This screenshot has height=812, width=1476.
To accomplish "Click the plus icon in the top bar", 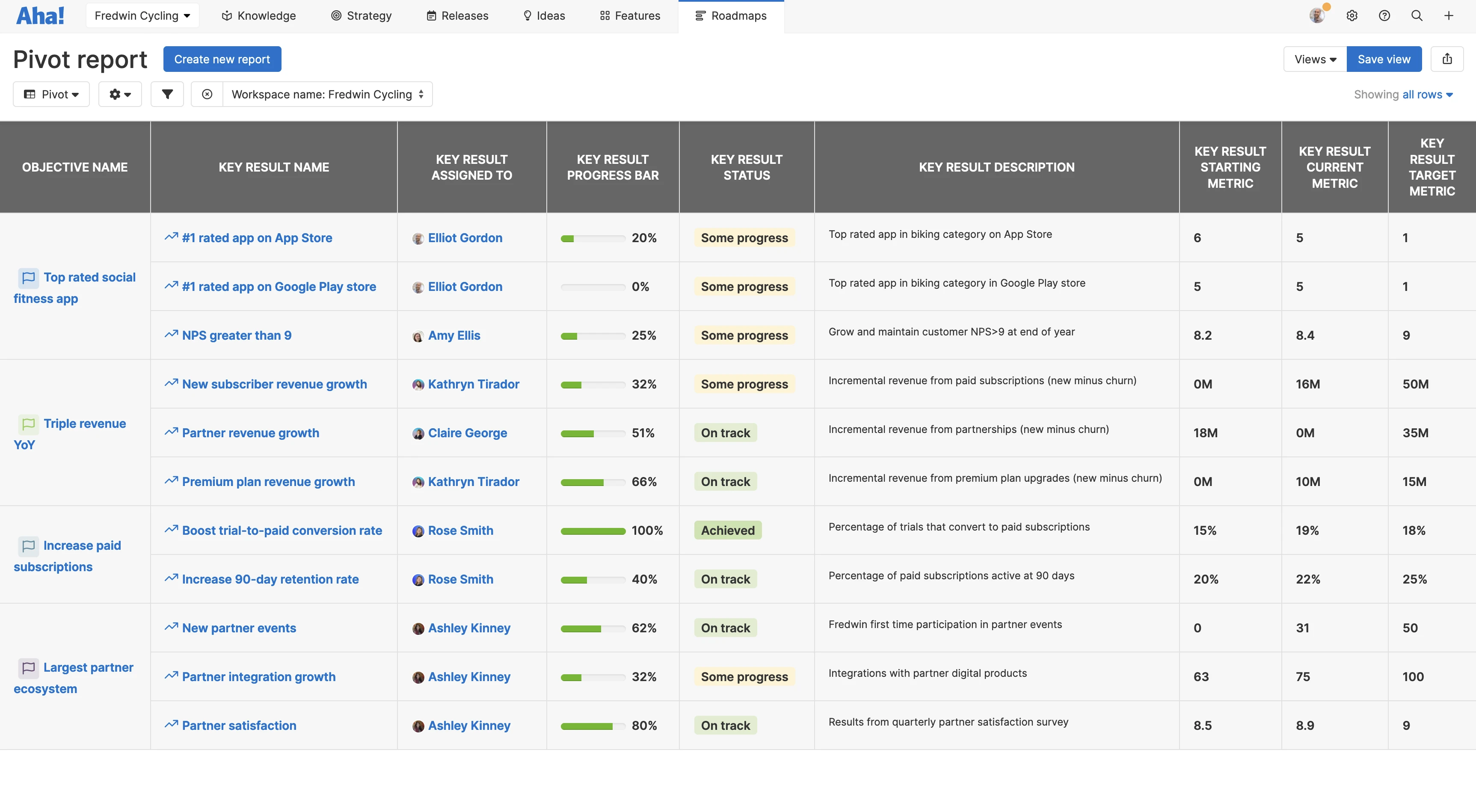I will tap(1449, 15).
